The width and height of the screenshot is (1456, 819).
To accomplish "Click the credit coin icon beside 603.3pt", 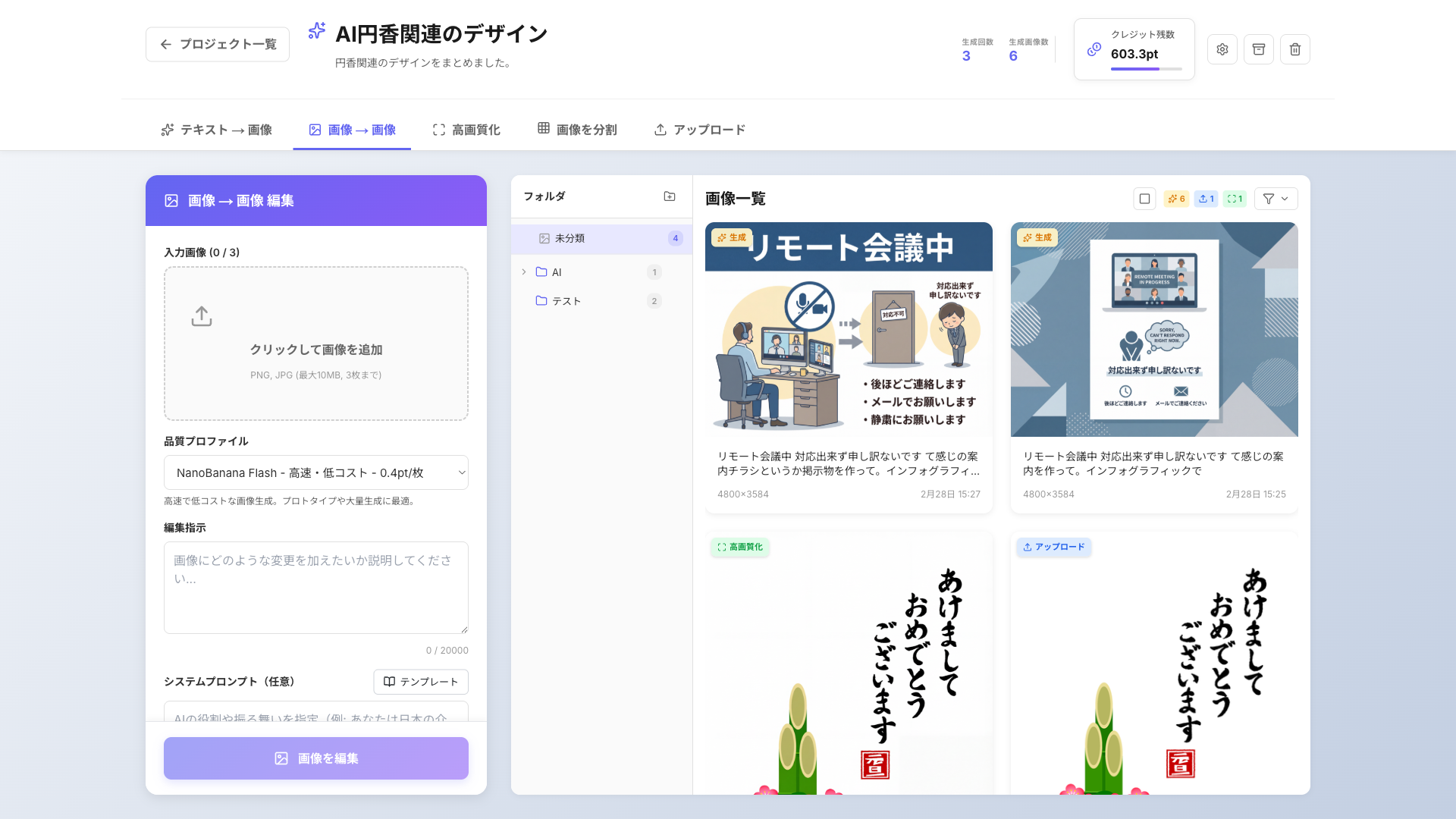I will pyautogui.click(x=1094, y=49).
